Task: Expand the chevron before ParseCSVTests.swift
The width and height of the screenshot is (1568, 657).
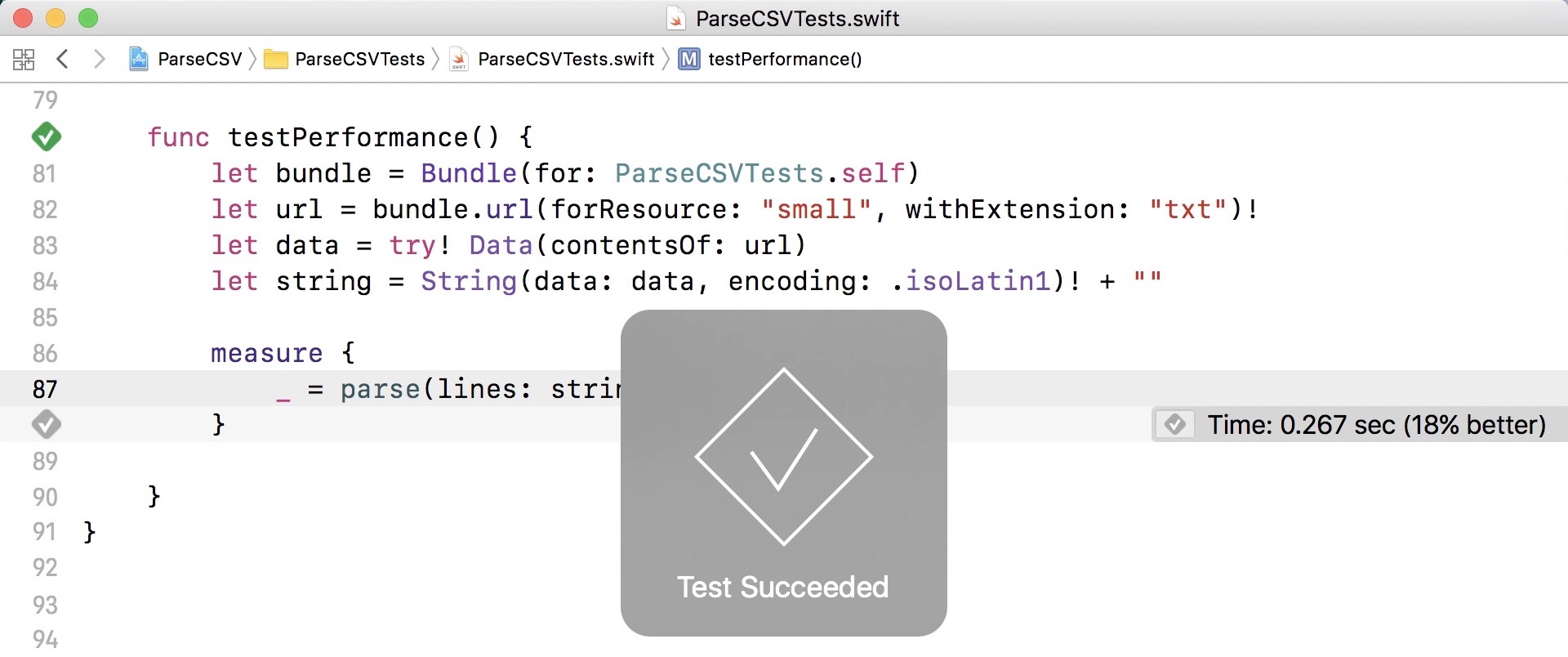Action: (435, 59)
